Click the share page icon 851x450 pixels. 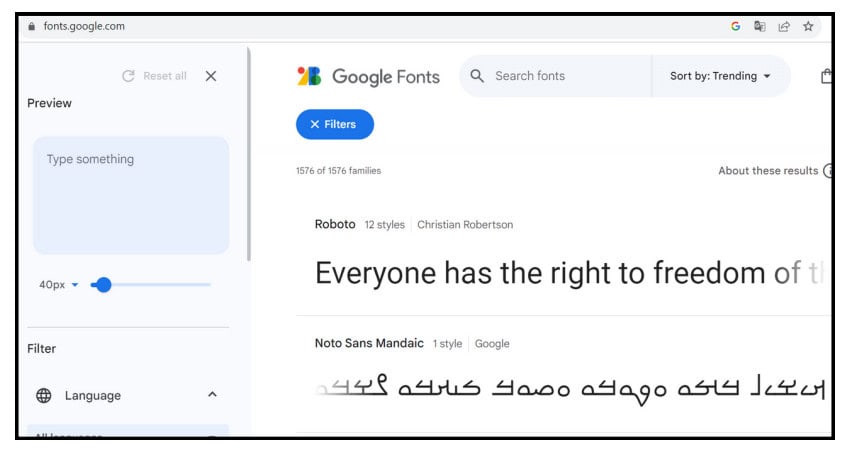784,27
